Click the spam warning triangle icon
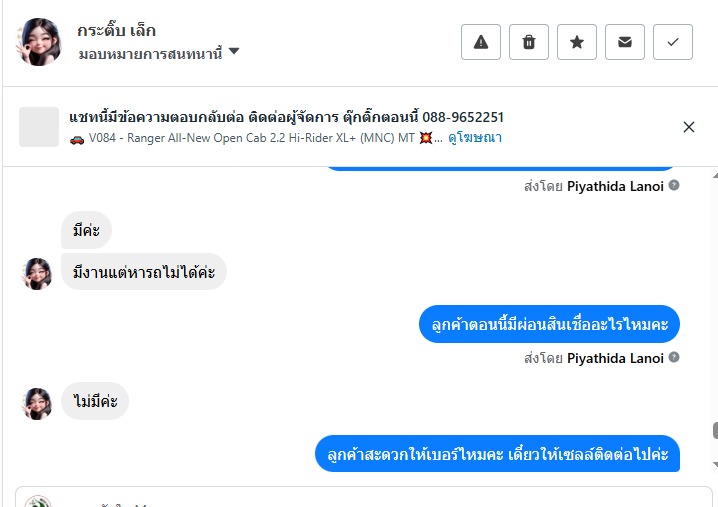The height and width of the screenshot is (507, 718). click(481, 42)
